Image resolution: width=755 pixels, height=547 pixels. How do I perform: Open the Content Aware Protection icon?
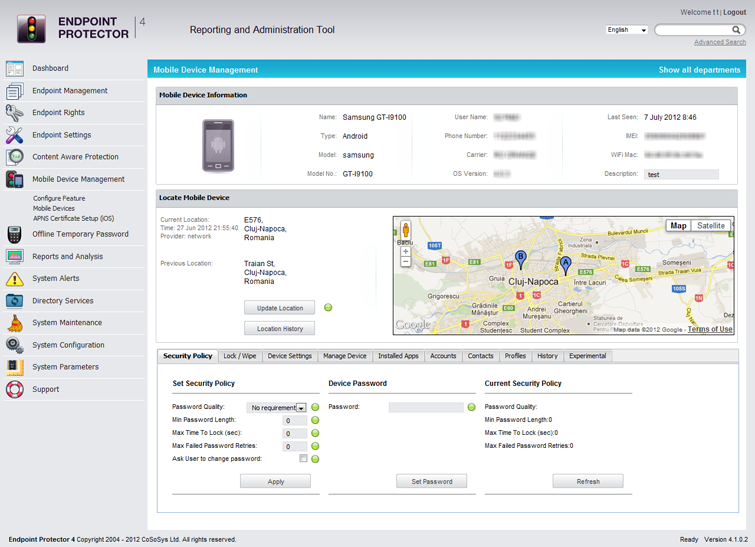[x=14, y=157]
